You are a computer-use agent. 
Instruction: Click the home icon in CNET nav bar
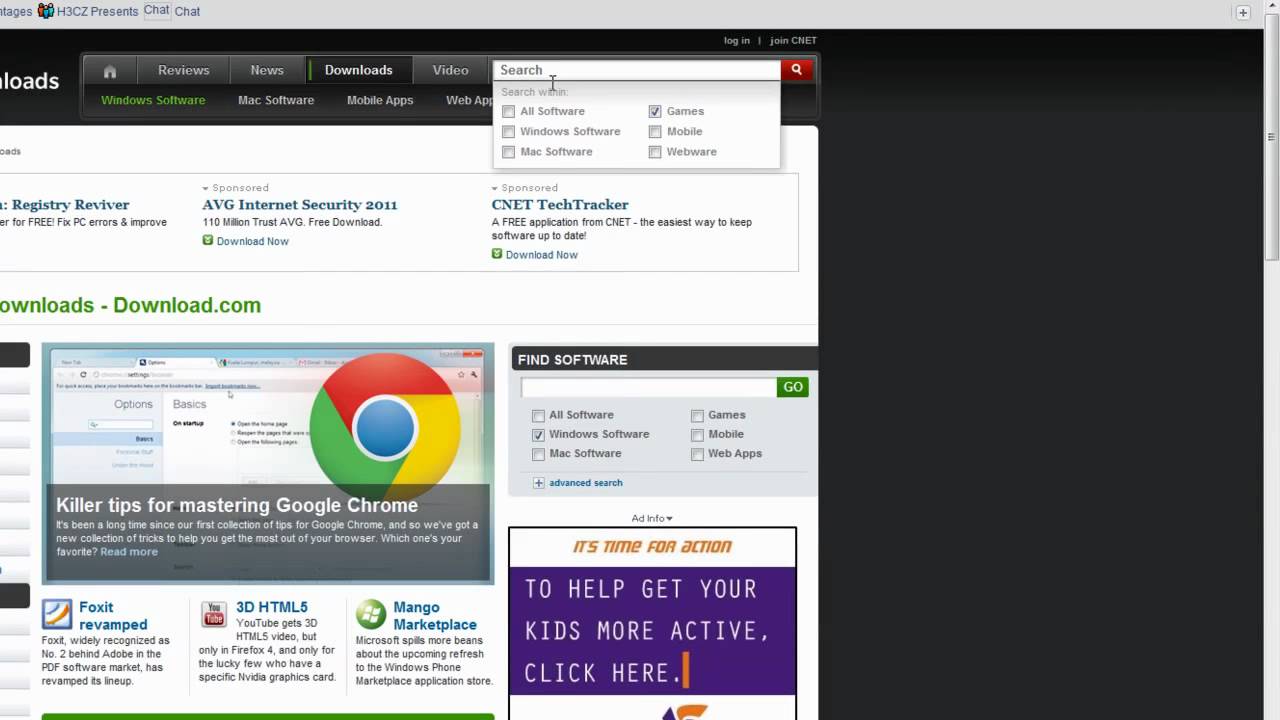(x=110, y=71)
